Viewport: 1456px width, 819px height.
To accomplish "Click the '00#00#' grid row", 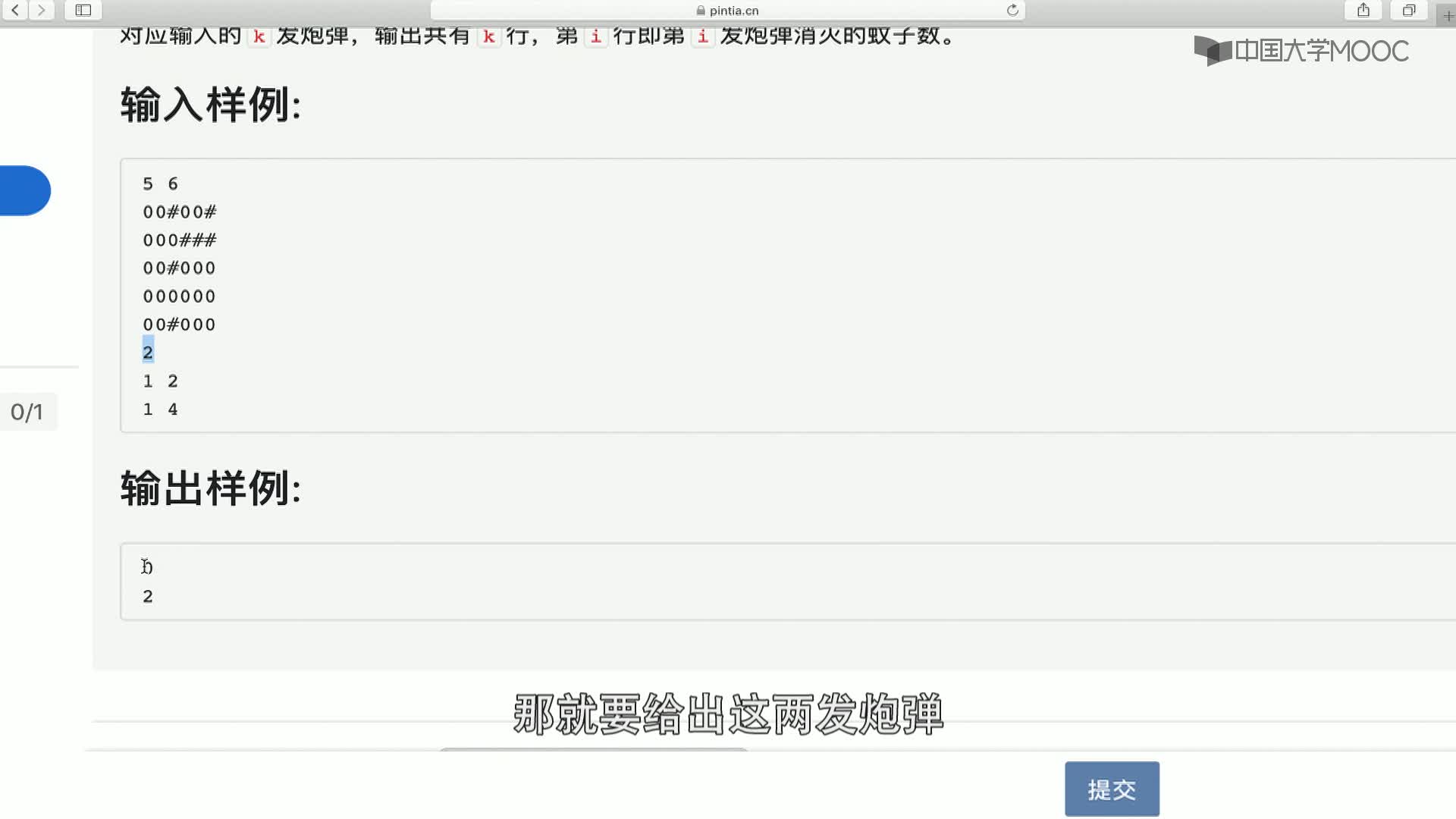I will (x=180, y=212).
